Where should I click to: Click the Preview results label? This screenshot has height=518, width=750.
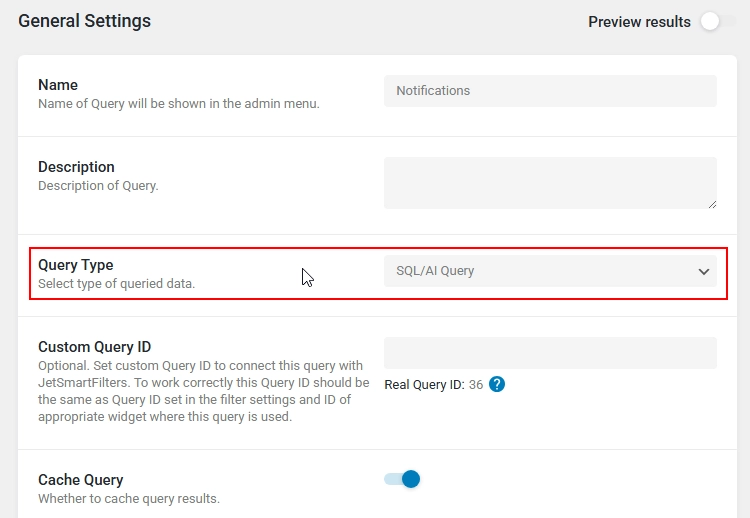pos(640,22)
